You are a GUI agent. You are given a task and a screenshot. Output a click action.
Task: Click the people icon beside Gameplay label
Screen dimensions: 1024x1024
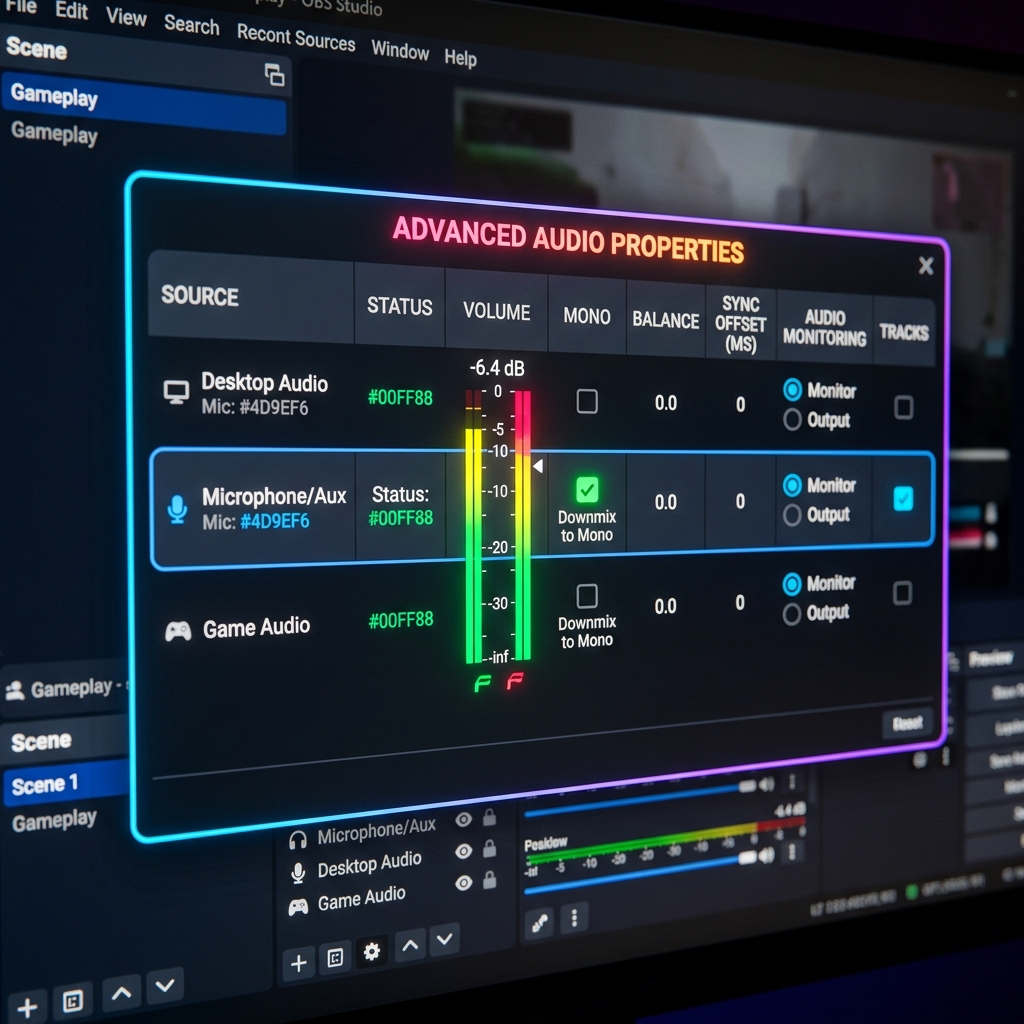14,690
